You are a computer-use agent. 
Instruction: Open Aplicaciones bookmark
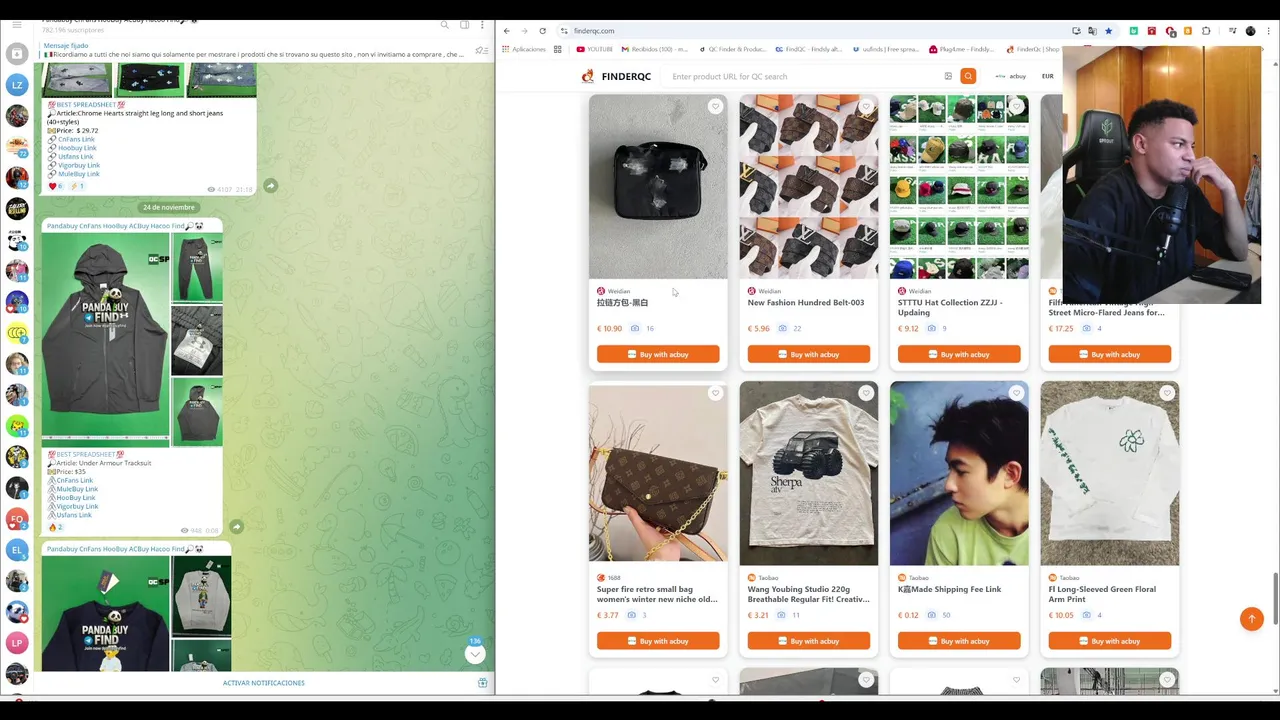[x=524, y=49]
